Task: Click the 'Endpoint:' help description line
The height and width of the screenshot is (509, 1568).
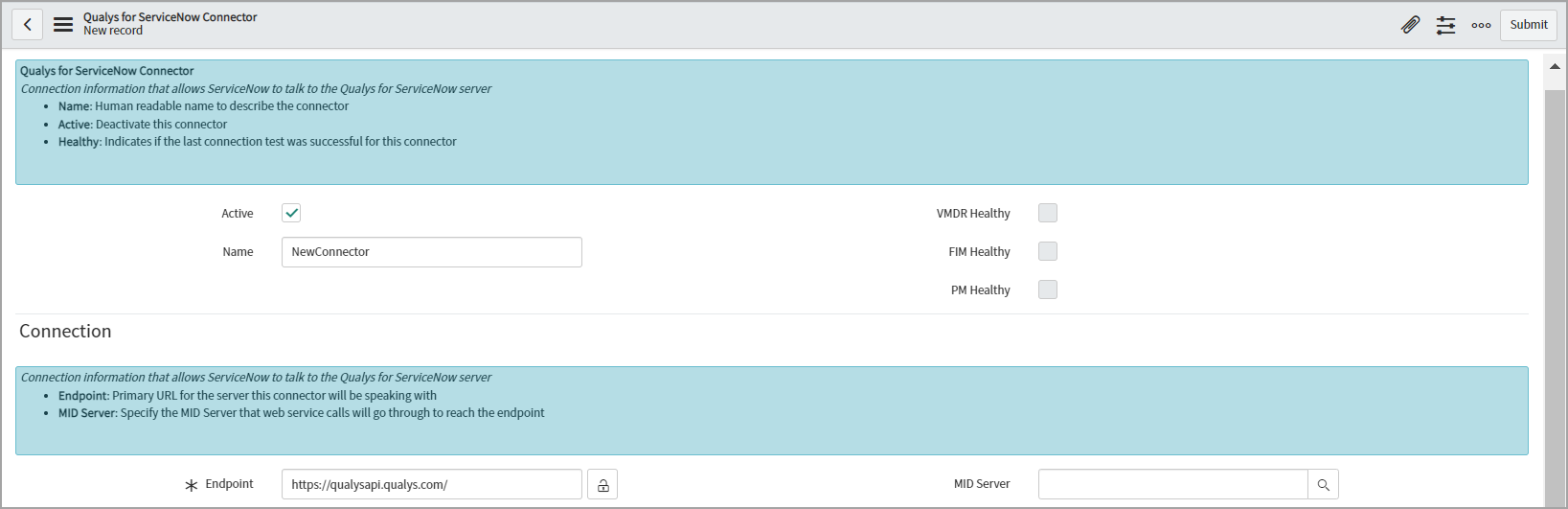Action: pyautogui.click(x=247, y=396)
